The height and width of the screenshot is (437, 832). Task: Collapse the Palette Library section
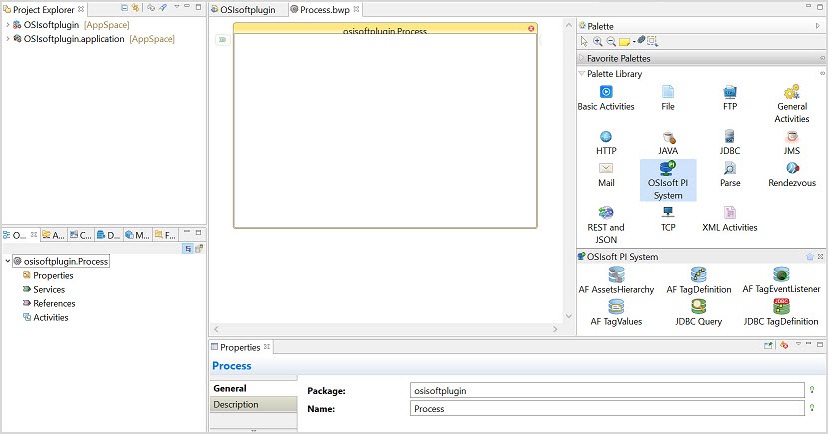pos(581,74)
